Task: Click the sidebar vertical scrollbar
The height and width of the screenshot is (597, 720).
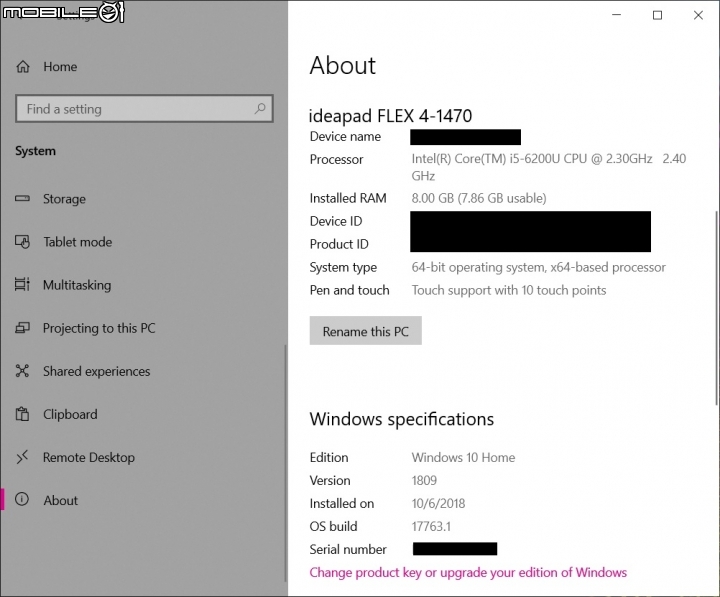Action: (285, 464)
